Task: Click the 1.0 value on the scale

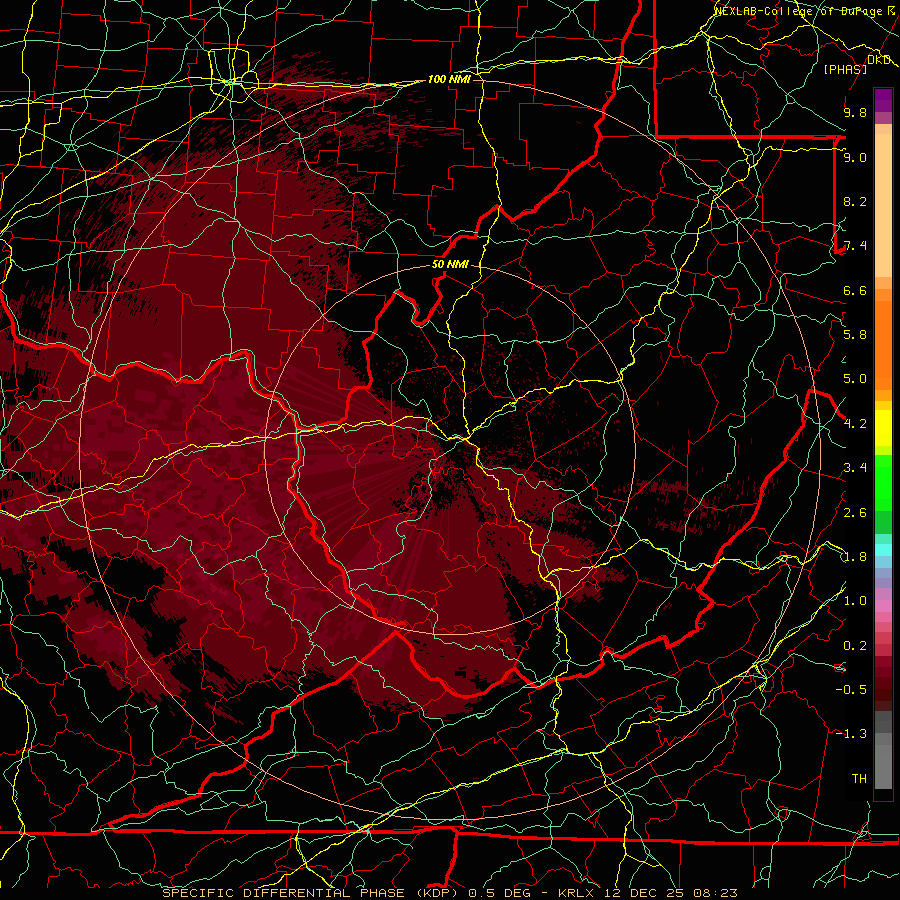Action: click(x=855, y=601)
